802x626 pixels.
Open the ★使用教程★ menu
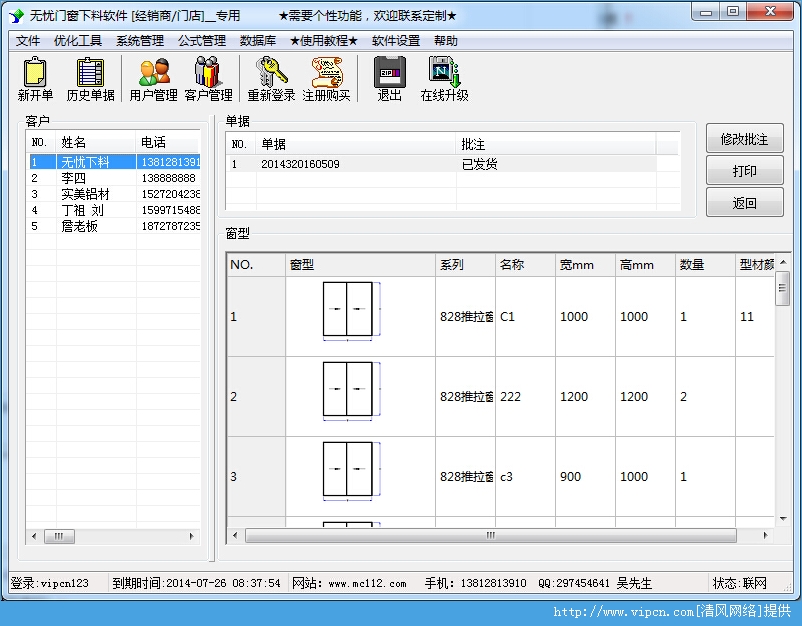[x=324, y=41]
